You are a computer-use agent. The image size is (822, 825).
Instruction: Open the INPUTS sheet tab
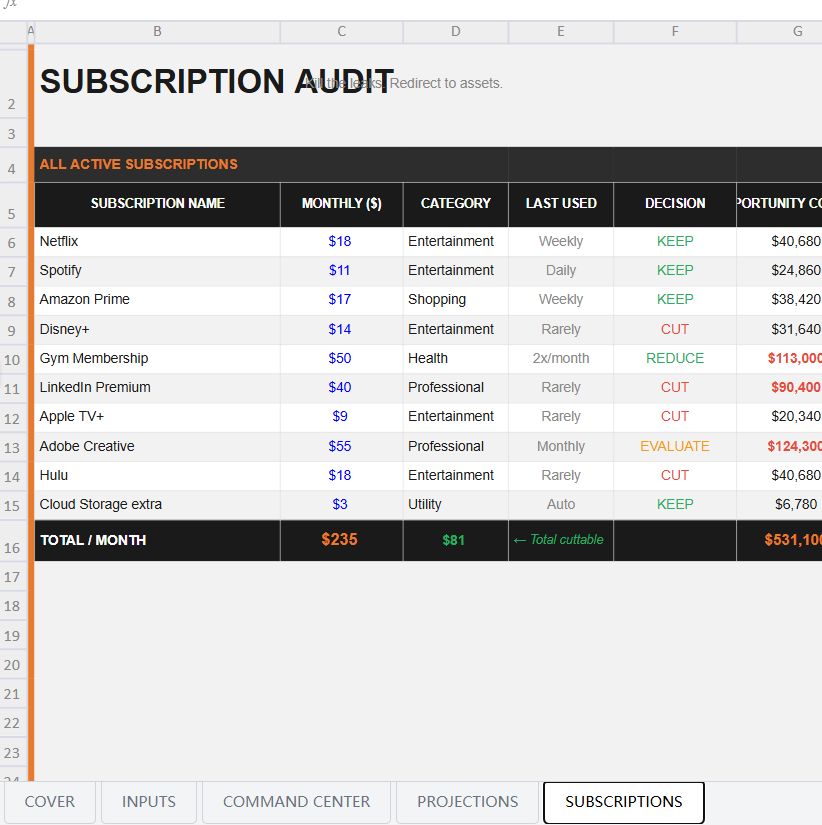149,801
